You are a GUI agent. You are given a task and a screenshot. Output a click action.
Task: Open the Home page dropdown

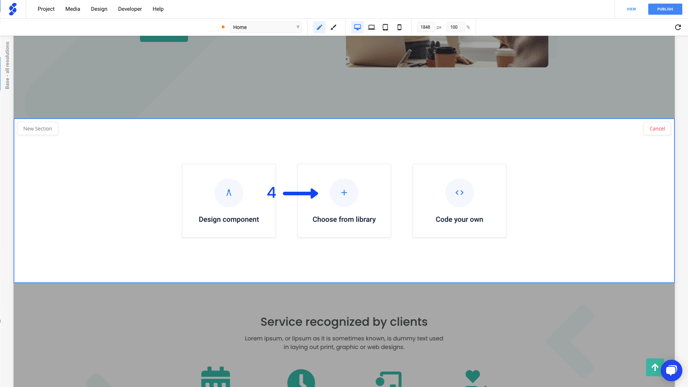click(x=265, y=27)
